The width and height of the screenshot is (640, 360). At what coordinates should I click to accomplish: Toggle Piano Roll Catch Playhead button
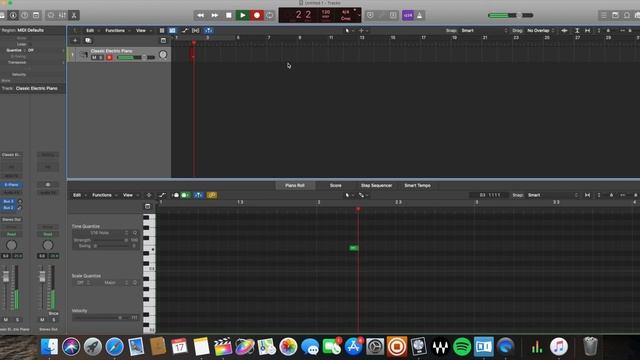point(198,195)
